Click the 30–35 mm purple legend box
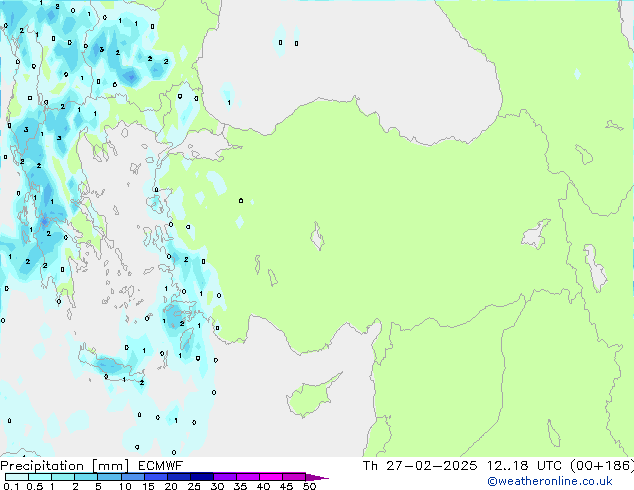 point(224,477)
